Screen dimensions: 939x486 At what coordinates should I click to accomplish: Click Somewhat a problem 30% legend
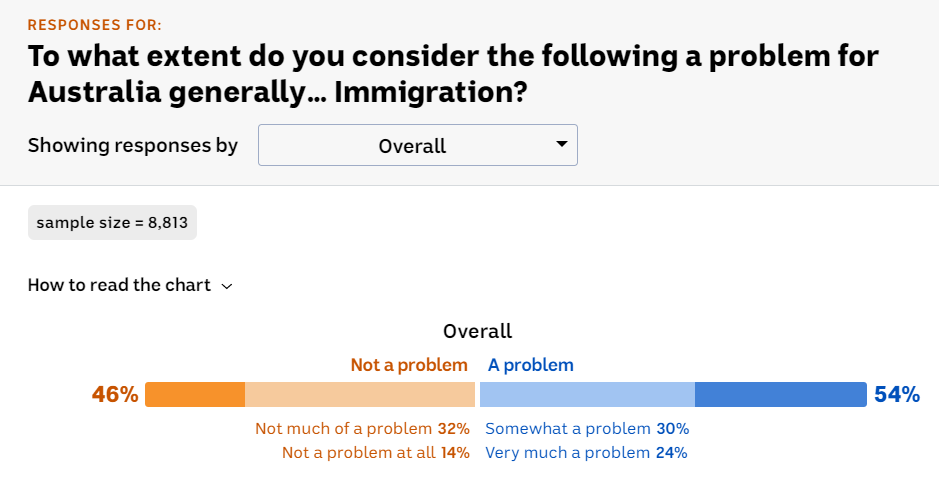coord(587,428)
